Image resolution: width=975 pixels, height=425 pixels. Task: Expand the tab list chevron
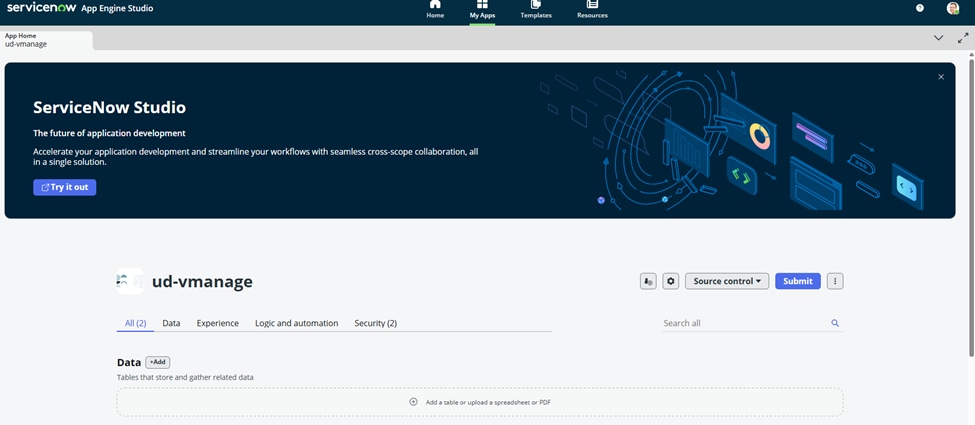938,38
